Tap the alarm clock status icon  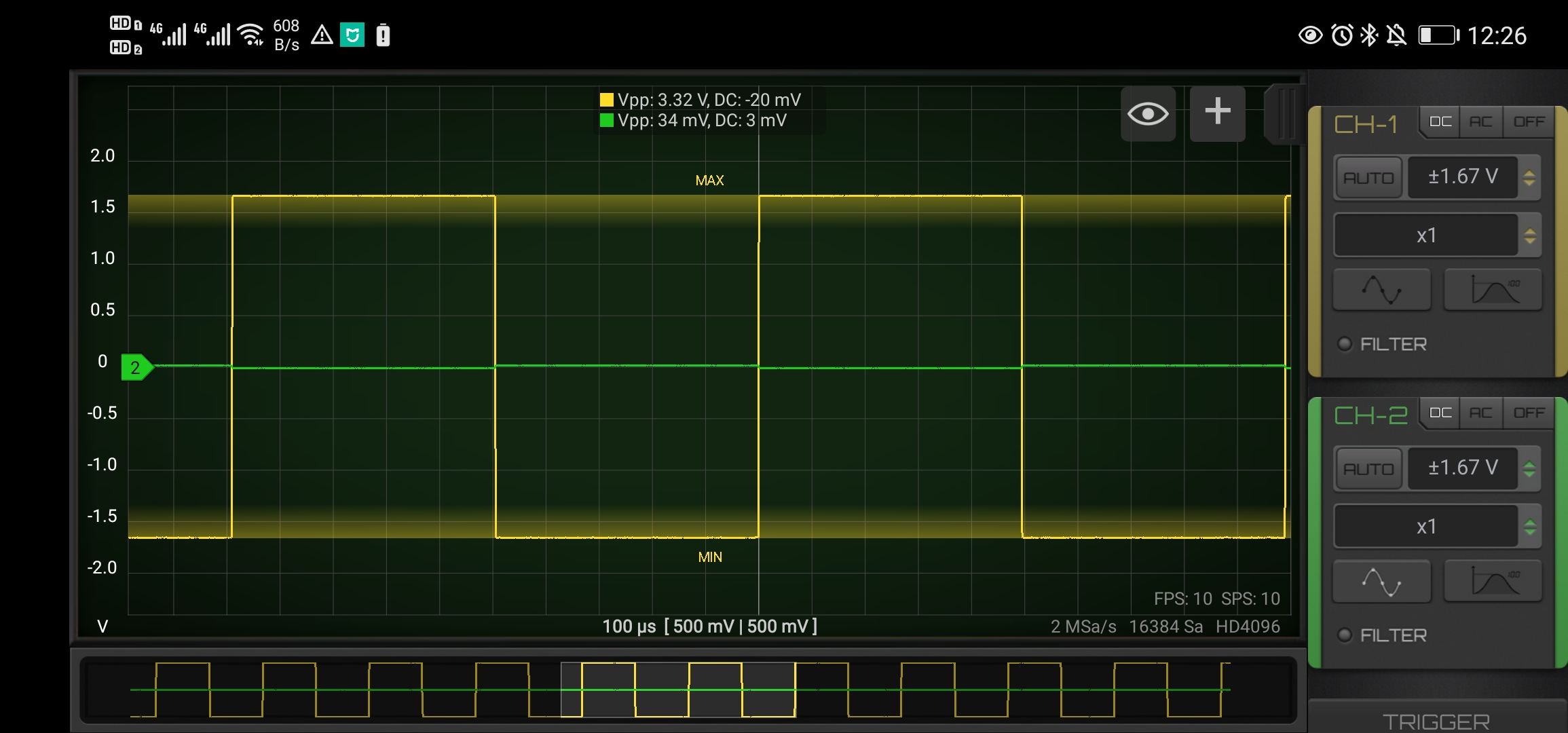pyautogui.click(x=1342, y=35)
